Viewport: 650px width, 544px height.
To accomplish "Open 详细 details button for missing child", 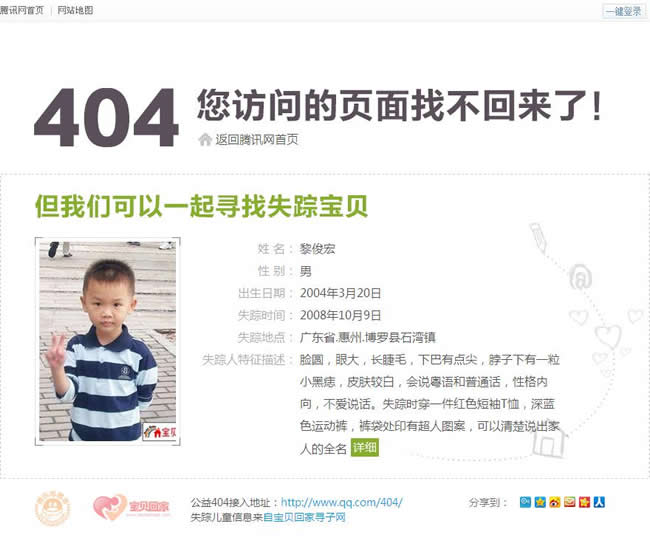I will coord(365,447).
